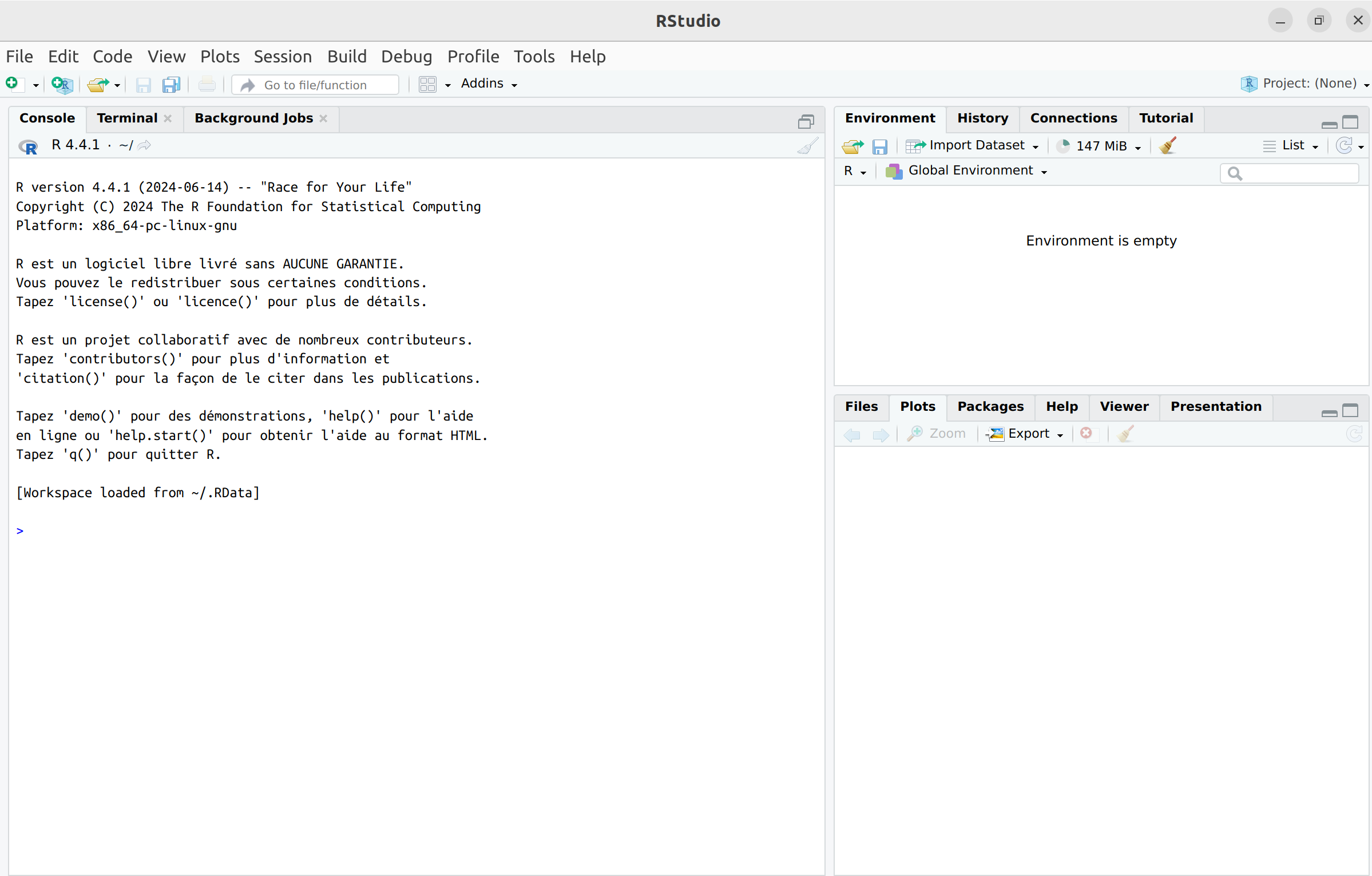Click the clear environment objects broom icon
Image resolution: width=1372 pixels, height=876 pixels.
pyautogui.click(x=1168, y=146)
